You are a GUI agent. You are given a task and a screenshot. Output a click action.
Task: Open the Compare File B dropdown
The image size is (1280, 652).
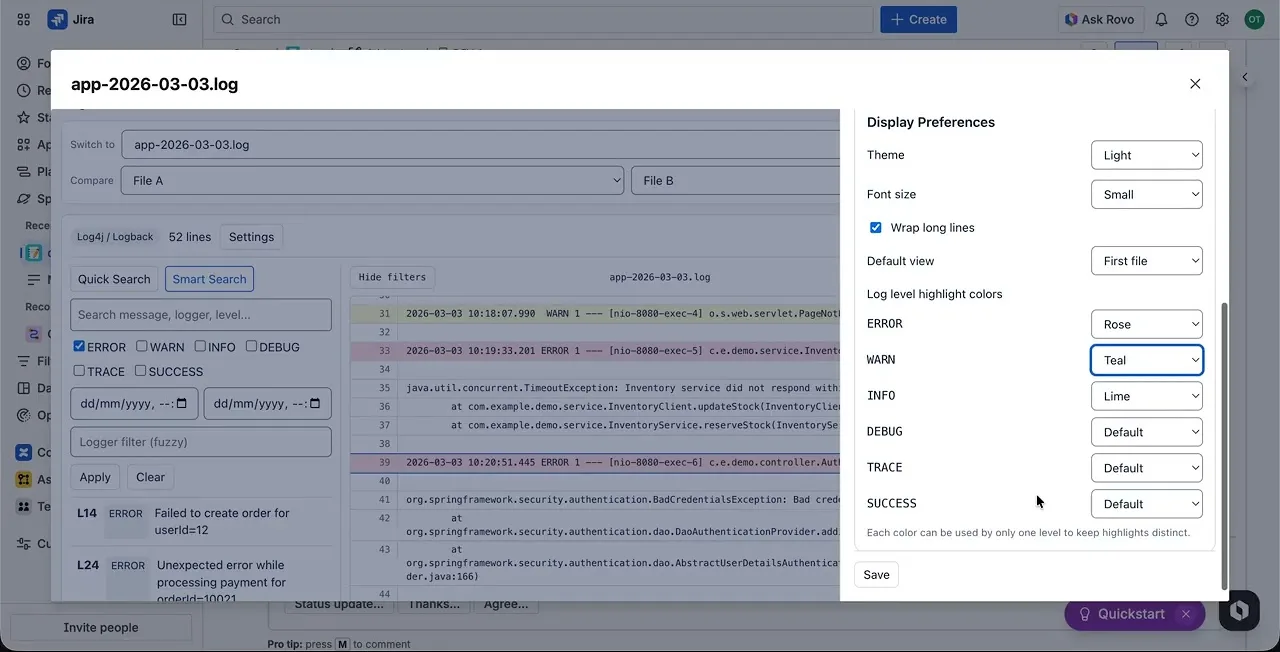coord(735,181)
